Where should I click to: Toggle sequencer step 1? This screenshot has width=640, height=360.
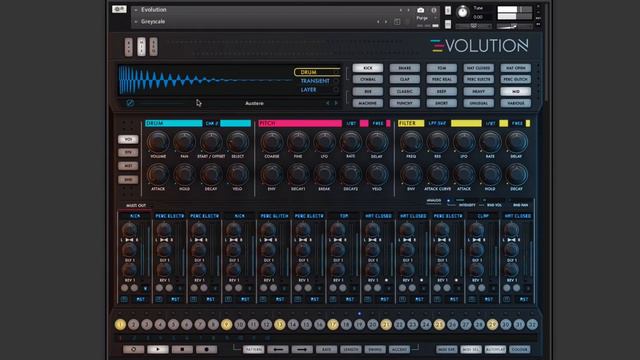click(120, 324)
